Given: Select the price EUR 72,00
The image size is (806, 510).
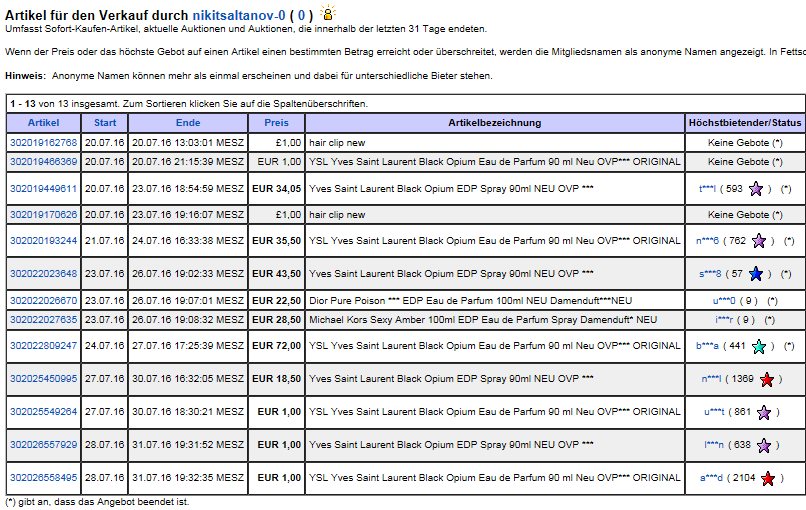Looking at the screenshot, I should tap(277, 345).
